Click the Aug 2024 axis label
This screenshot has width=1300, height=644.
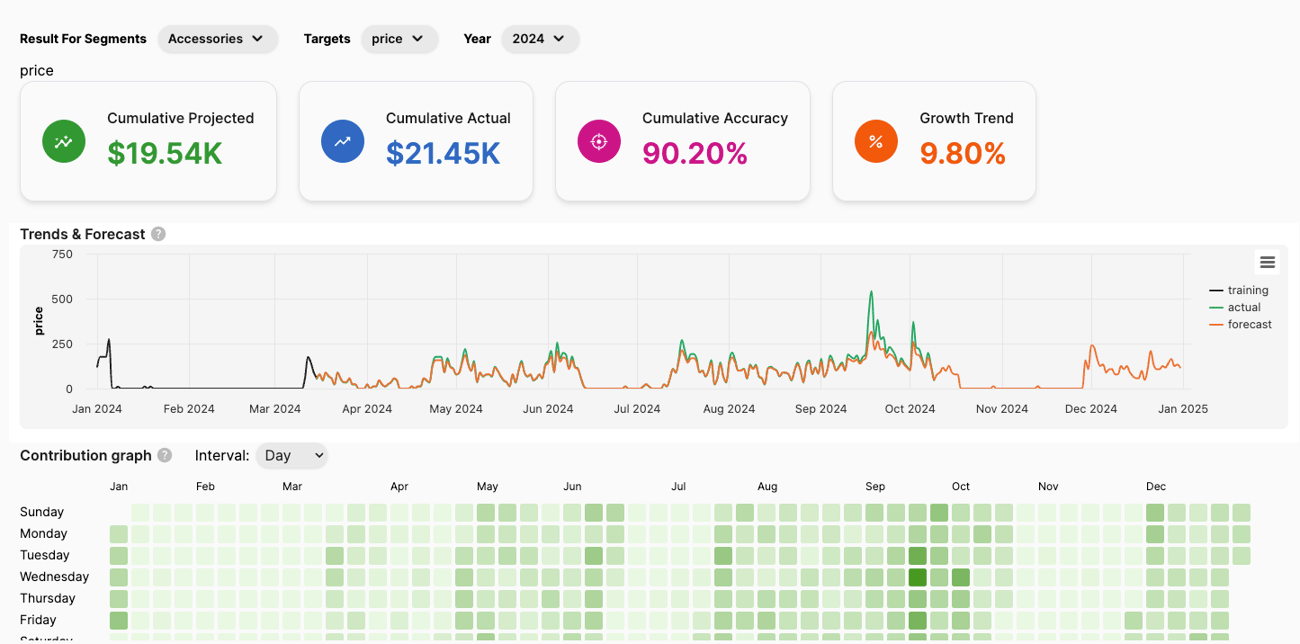(x=729, y=409)
